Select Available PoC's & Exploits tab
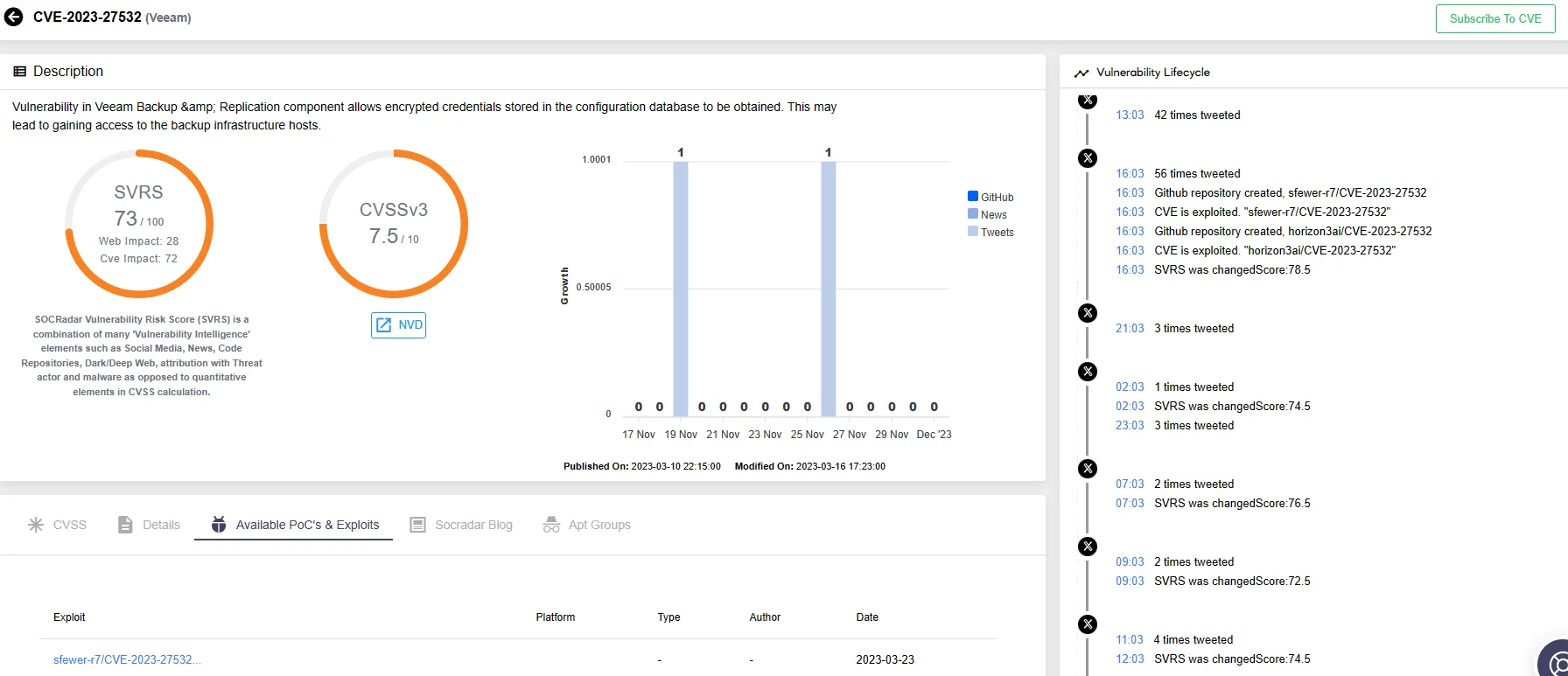This screenshot has height=676, width=1568. click(294, 525)
